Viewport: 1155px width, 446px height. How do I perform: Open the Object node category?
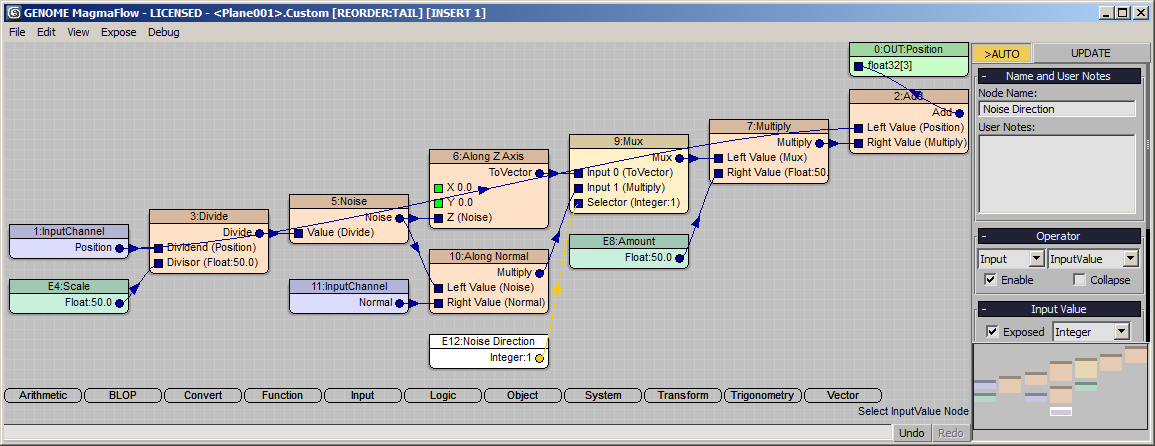point(522,395)
